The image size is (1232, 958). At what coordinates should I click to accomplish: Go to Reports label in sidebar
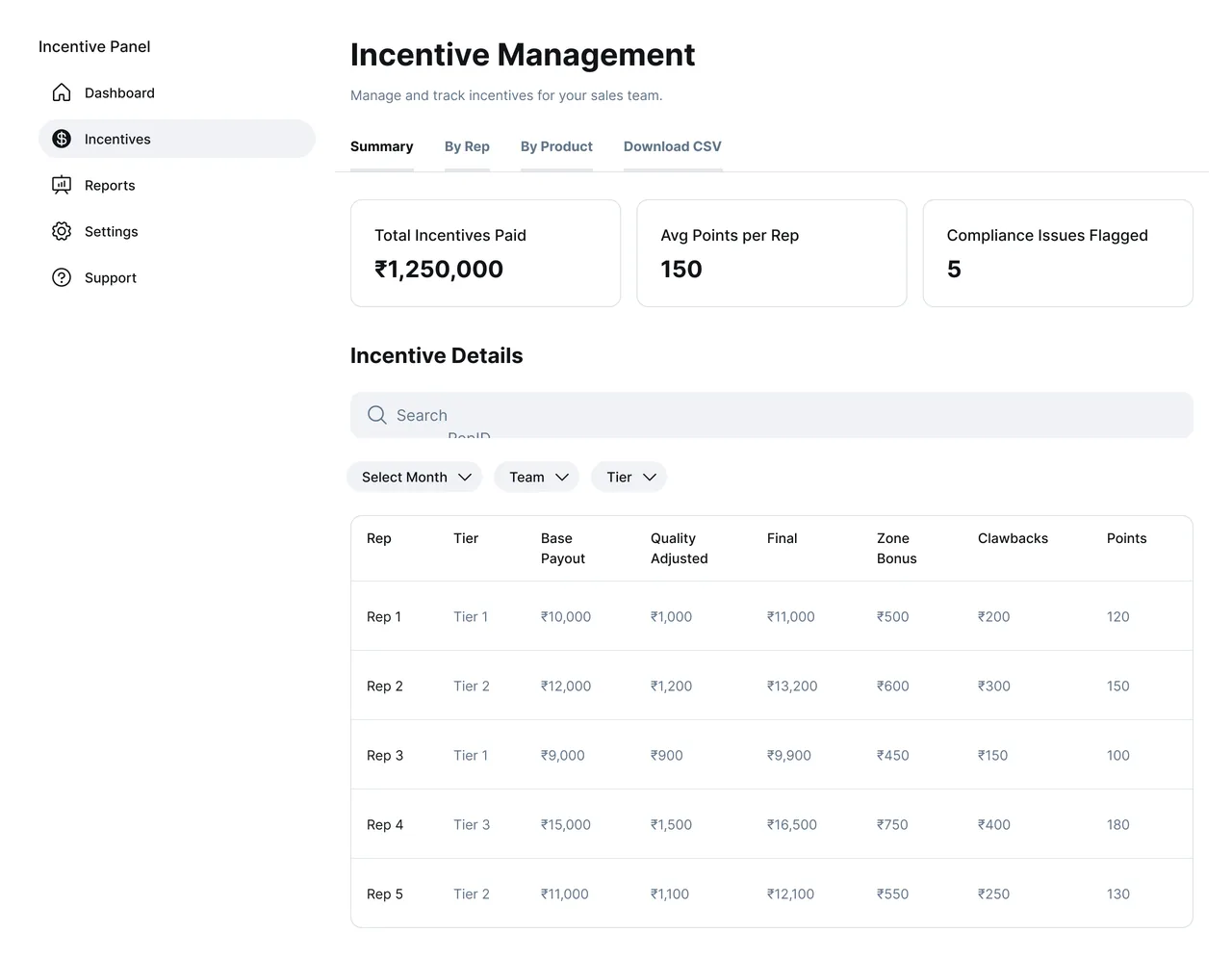click(110, 185)
